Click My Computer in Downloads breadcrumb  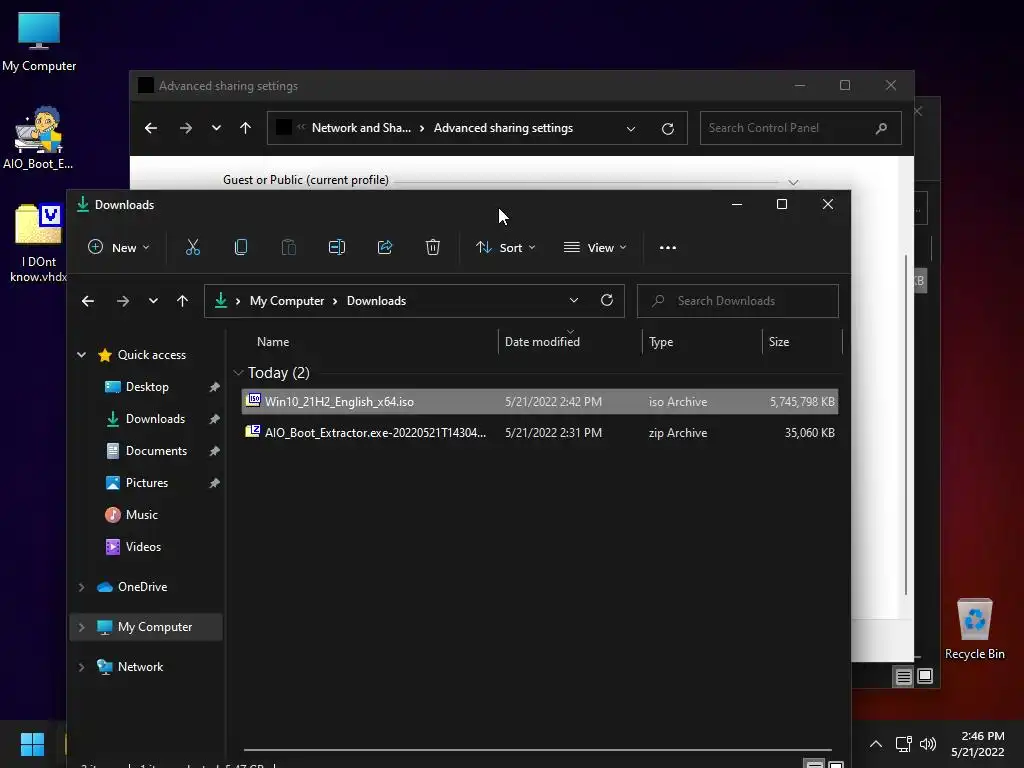pos(287,301)
